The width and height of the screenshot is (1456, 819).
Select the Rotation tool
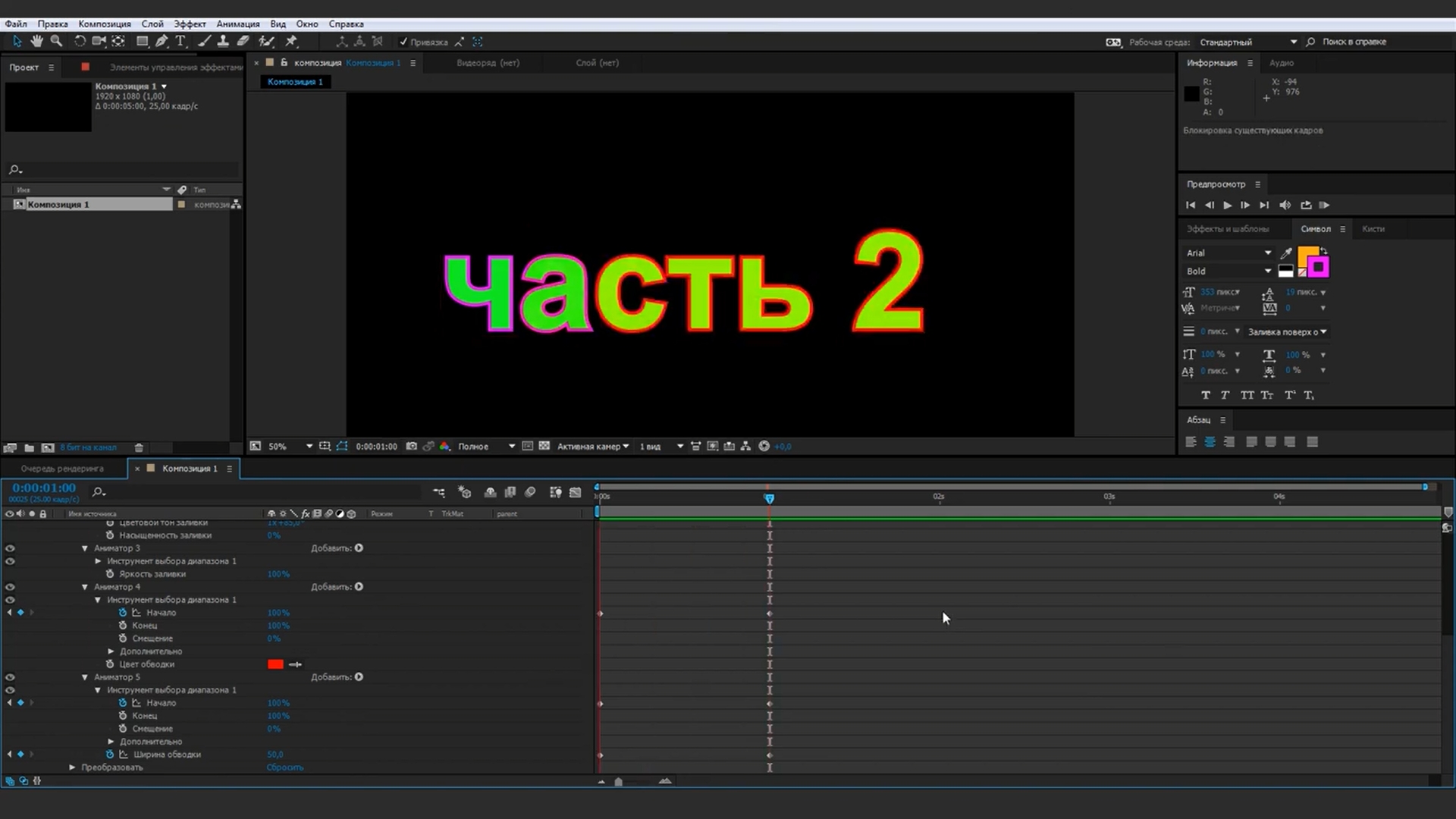click(80, 42)
